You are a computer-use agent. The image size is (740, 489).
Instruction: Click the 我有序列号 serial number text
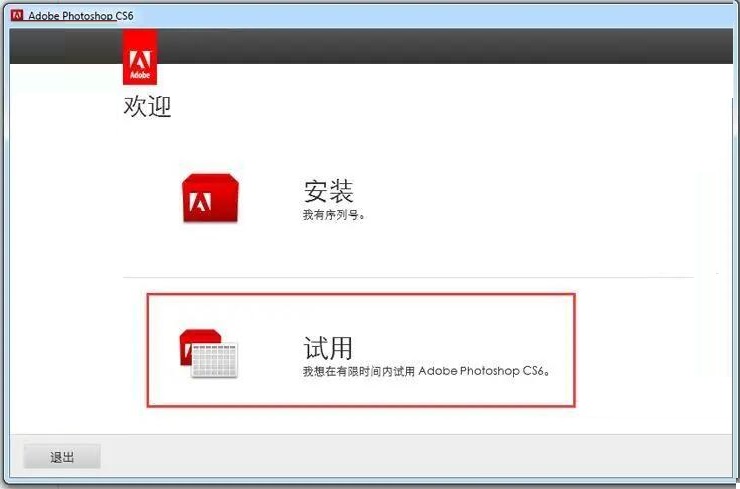point(334,215)
